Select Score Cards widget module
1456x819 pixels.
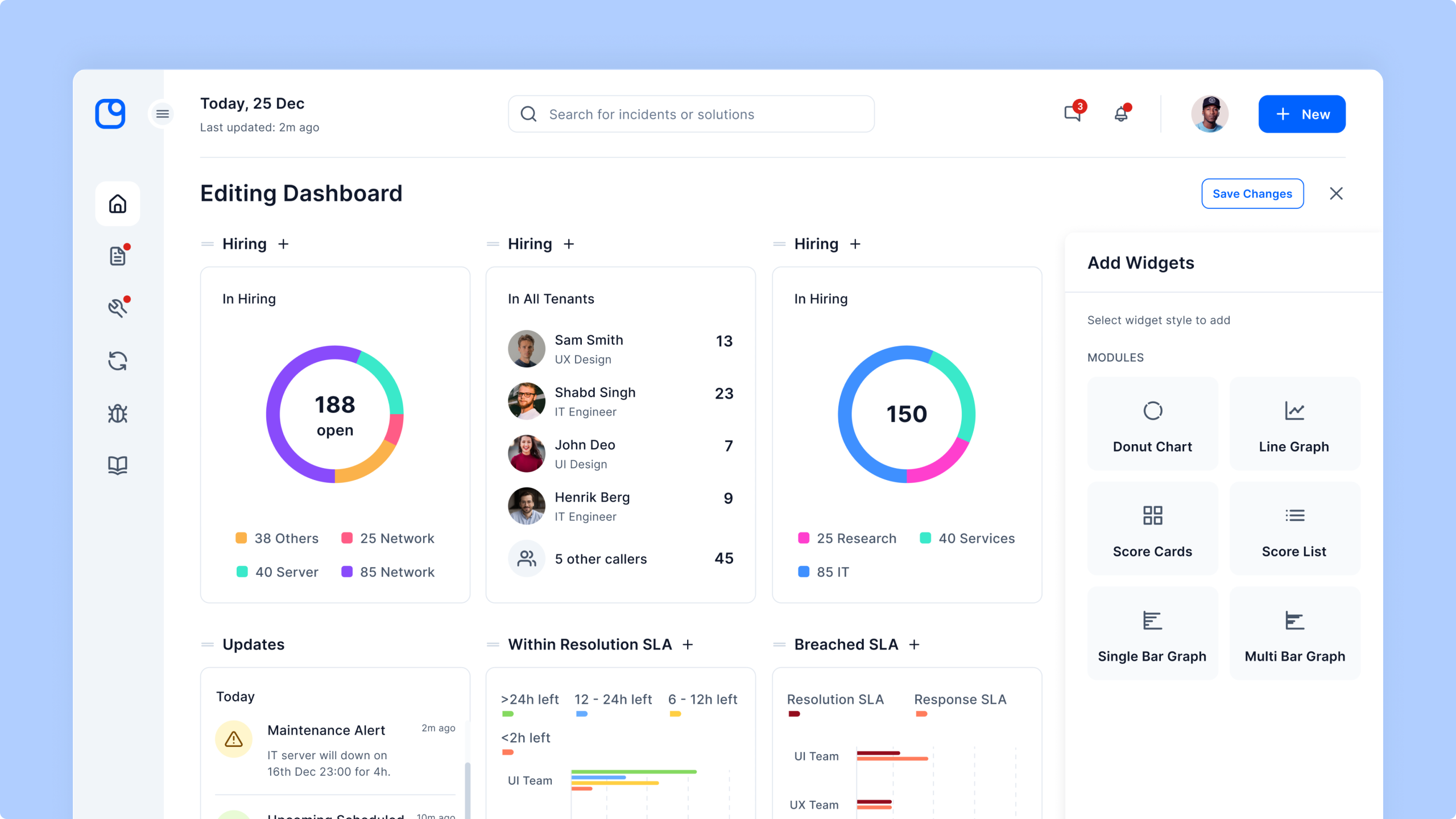pos(1153,528)
